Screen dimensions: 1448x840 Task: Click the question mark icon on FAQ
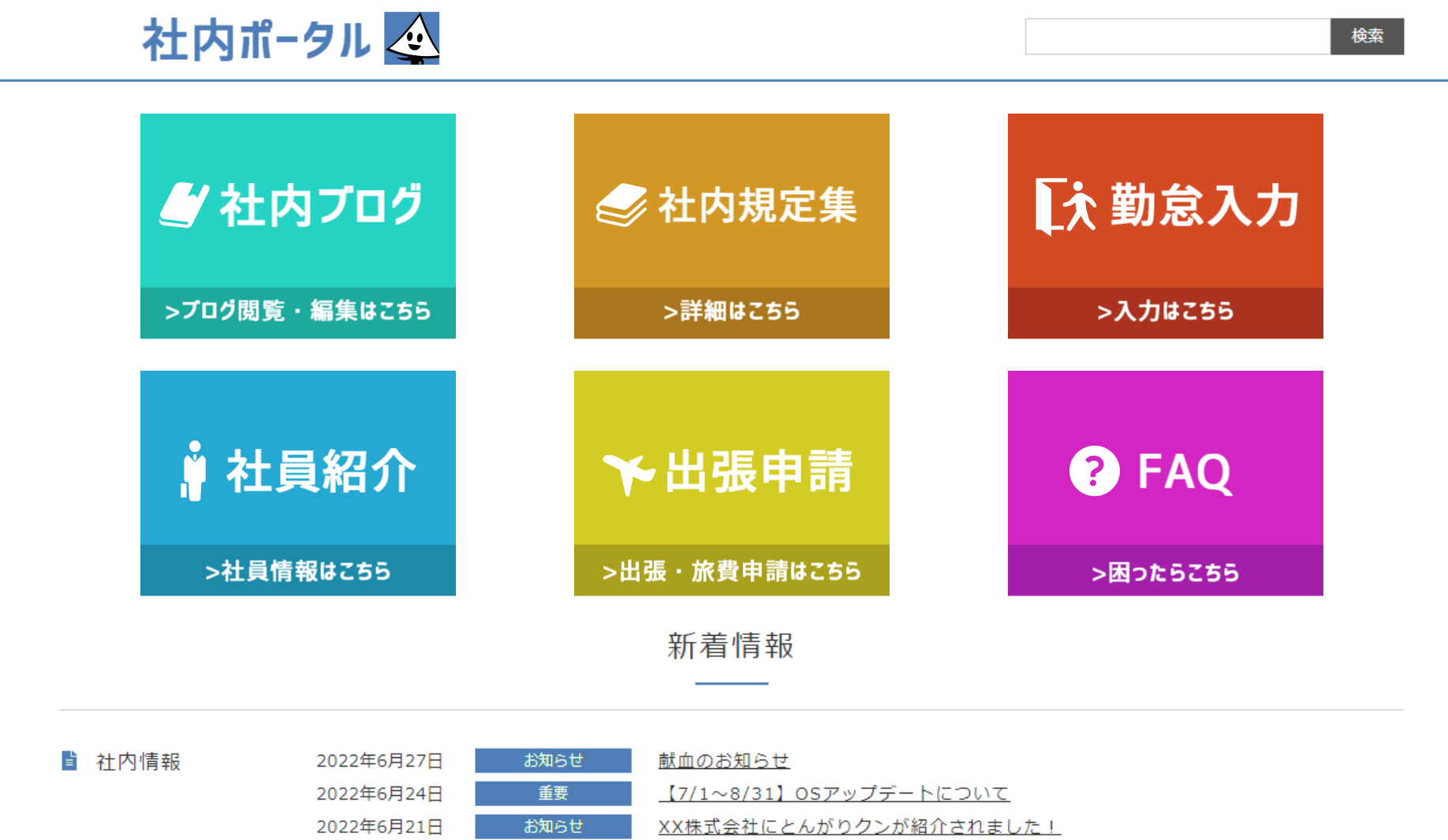coord(1094,471)
